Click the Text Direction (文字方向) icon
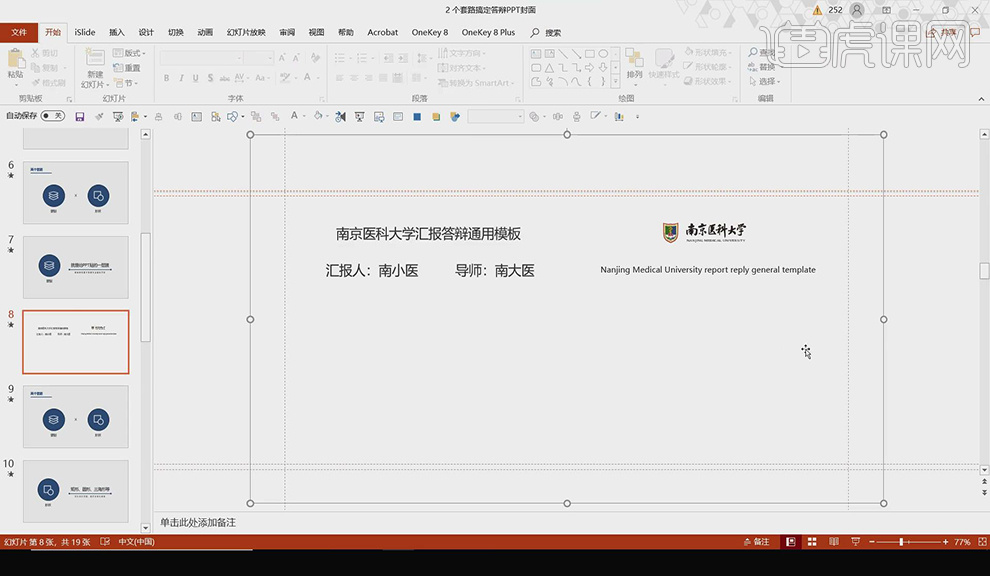The image size is (990, 576). 443,53
